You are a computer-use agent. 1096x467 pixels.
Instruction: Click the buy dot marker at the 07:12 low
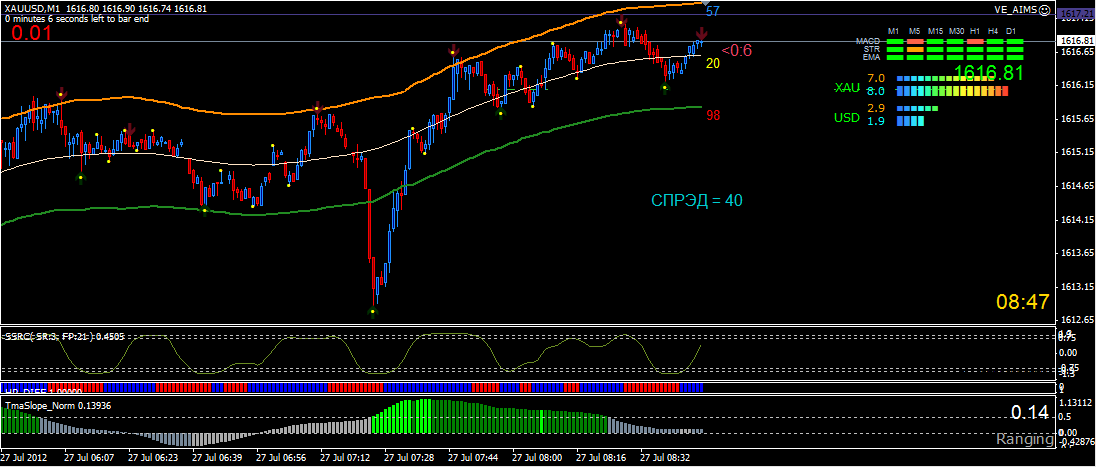pyautogui.click(x=373, y=312)
